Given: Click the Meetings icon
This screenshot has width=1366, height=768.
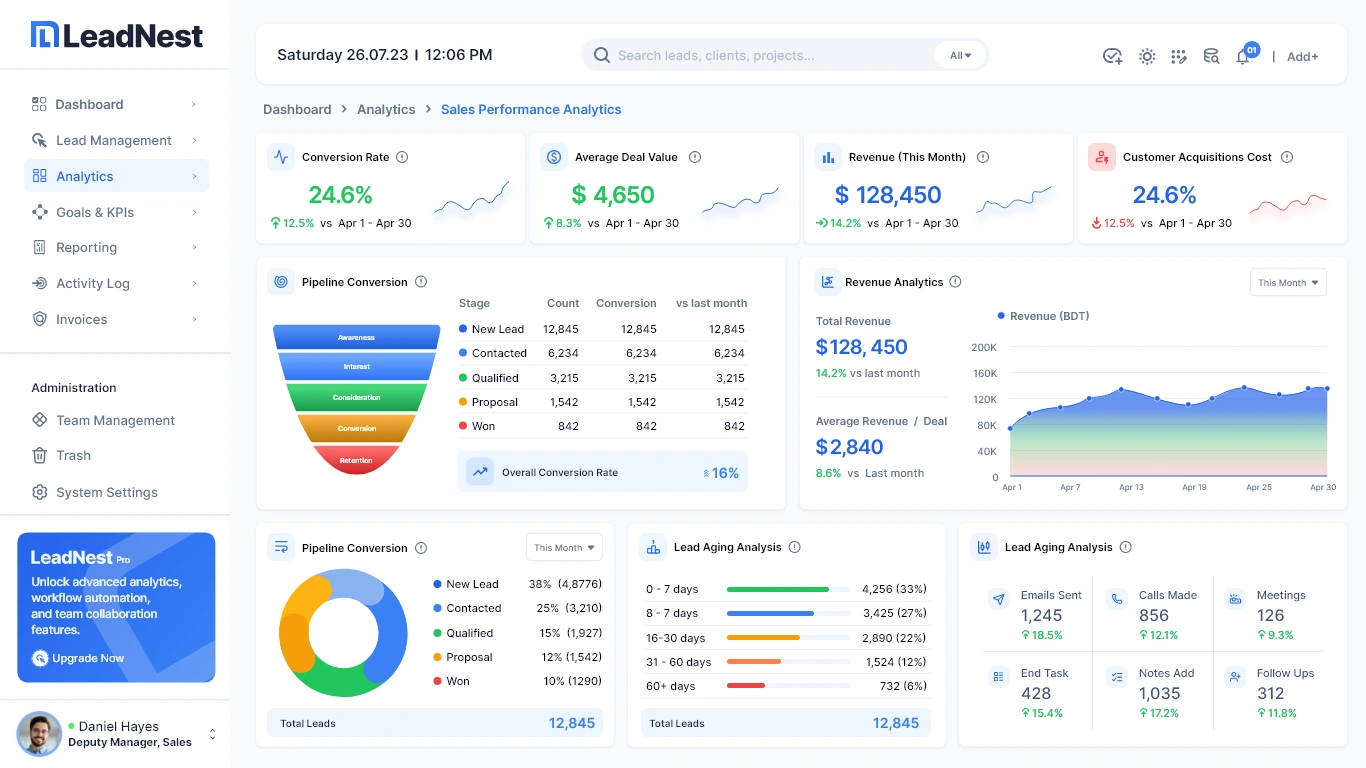Looking at the screenshot, I should pos(1235,600).
